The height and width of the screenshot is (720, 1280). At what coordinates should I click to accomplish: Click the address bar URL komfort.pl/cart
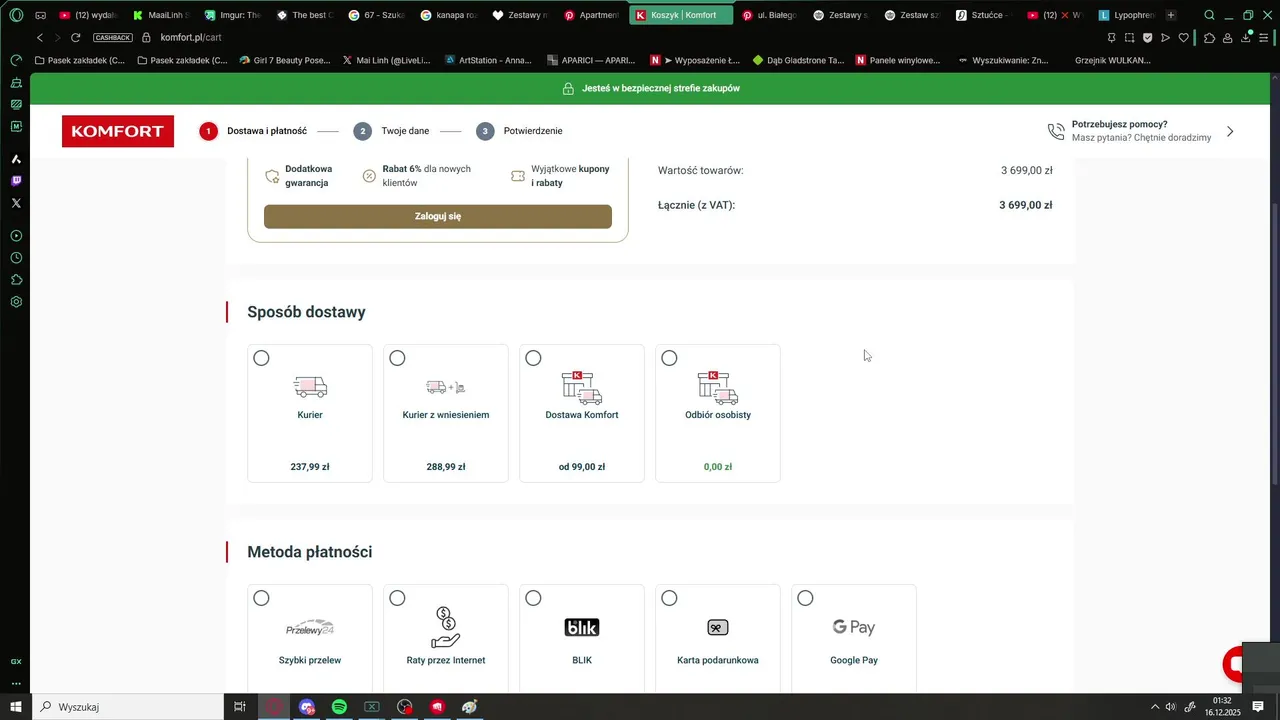pos(191,37)
